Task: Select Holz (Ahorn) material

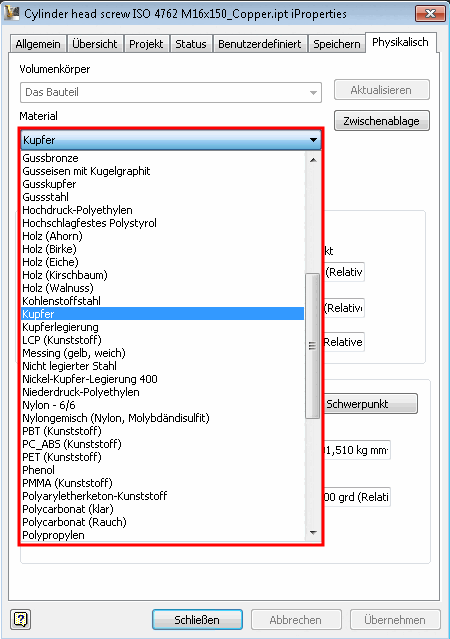Action: [163, 236]
